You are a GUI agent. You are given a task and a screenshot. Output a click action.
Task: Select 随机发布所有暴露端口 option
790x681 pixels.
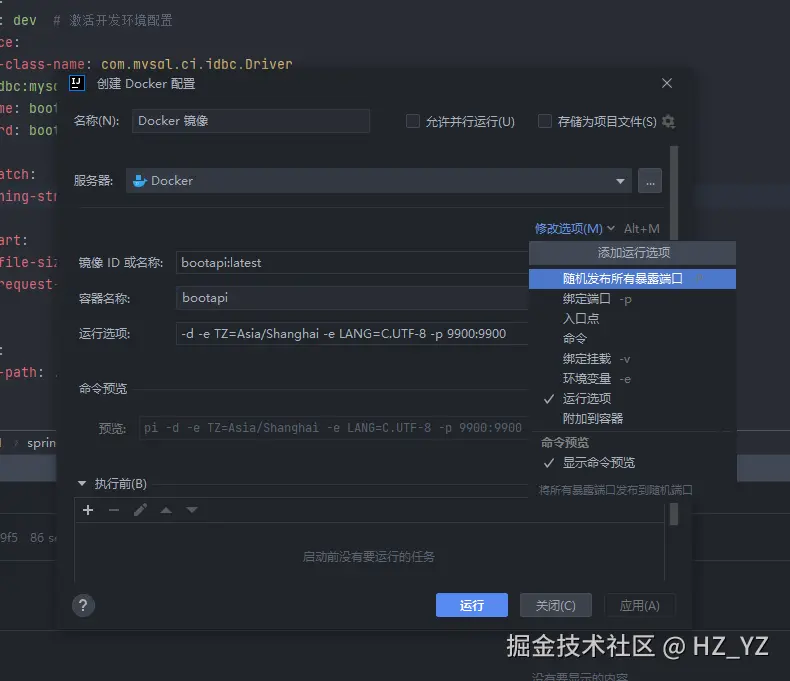point(632,279)
